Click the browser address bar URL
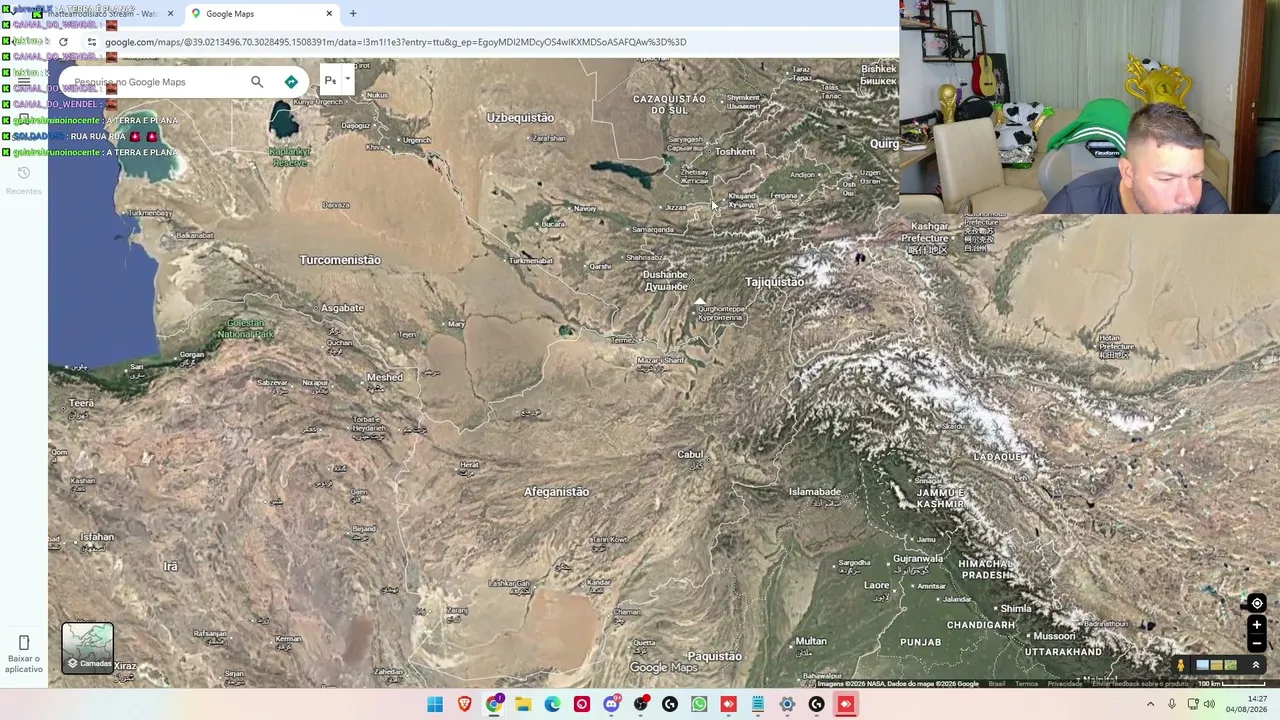Screen dimensions: 1280x720 click(395, 42)
